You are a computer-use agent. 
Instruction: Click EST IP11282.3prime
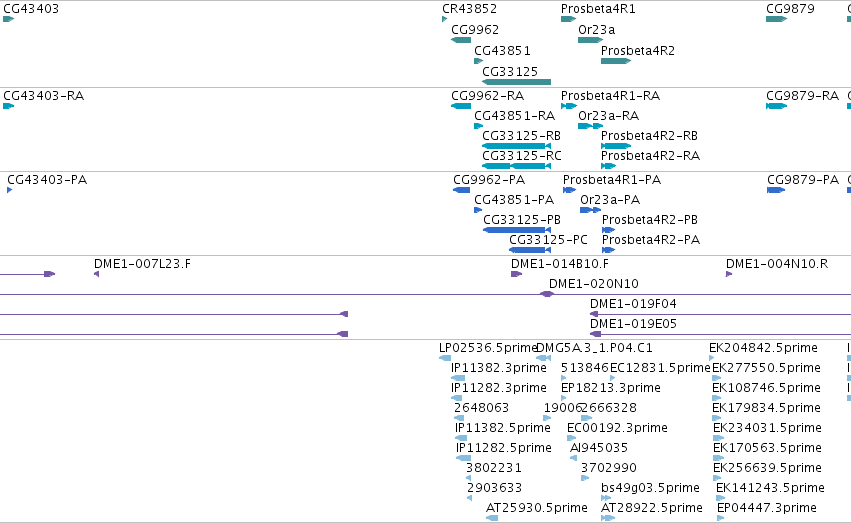[499, 388]
